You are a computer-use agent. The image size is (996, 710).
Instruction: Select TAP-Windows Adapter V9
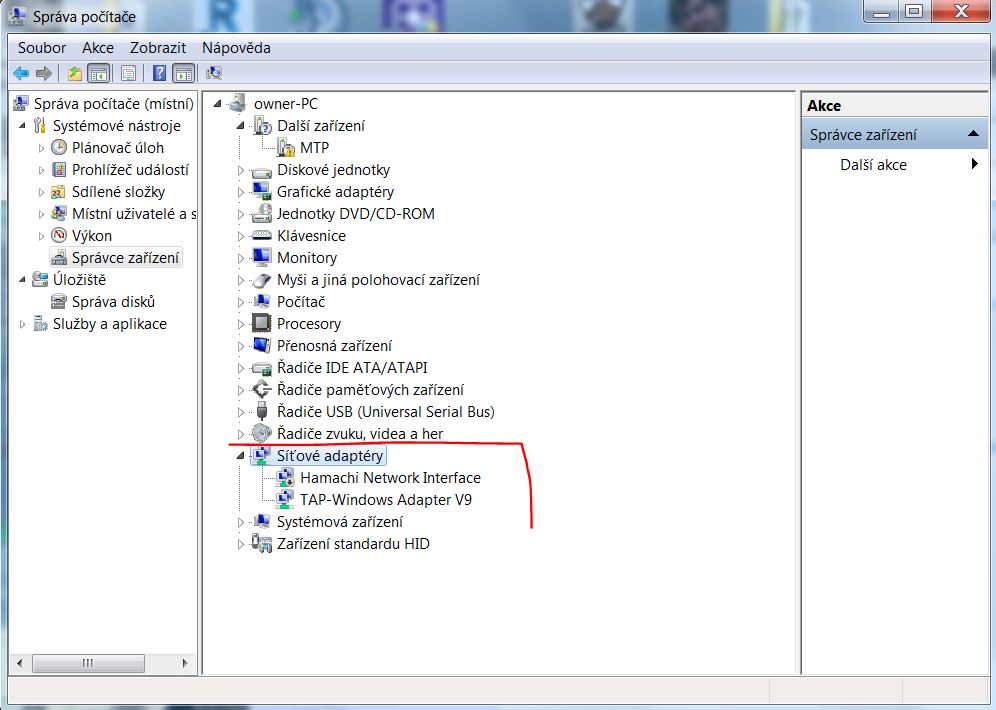[x=385, y=500]
